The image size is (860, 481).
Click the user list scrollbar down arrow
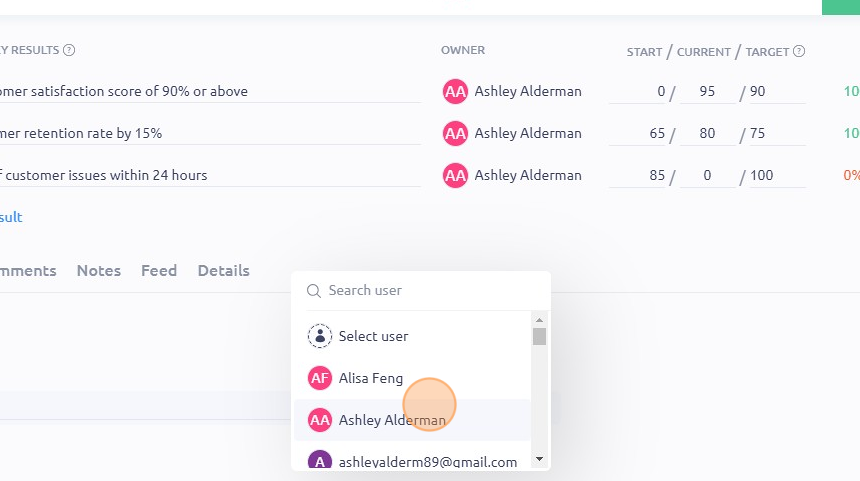pos(539,459)
